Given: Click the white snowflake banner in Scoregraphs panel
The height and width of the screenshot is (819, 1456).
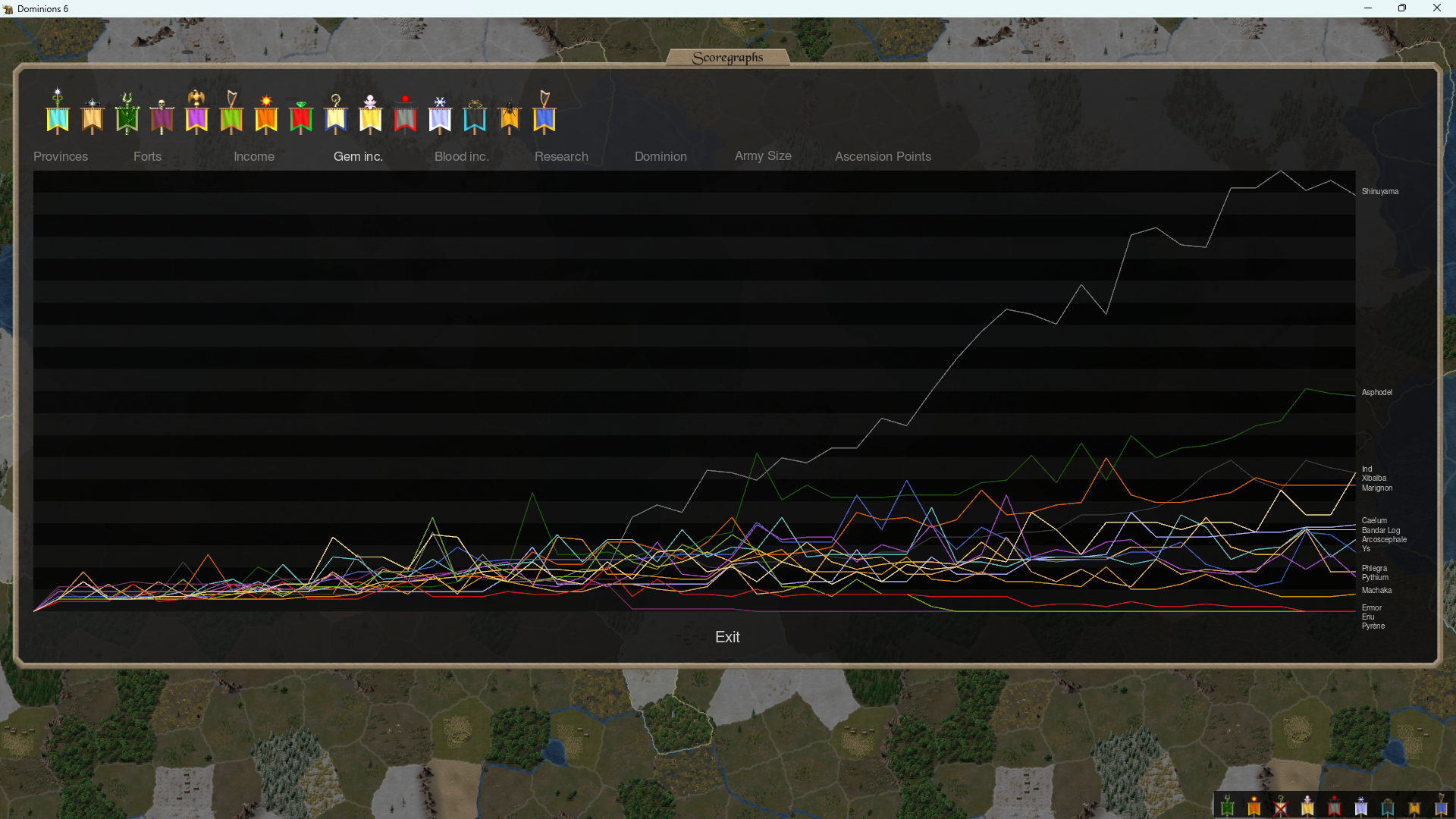Looking at the screenshot, I should pos(440,115).
